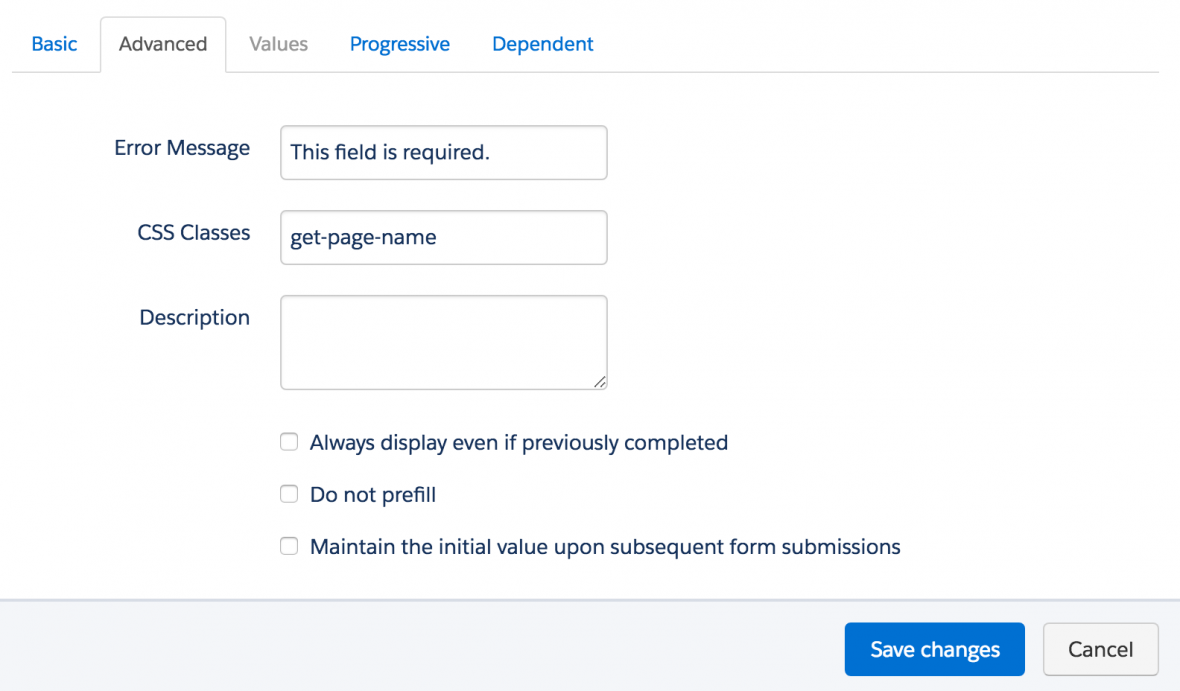Focus the CSS Classes input box
Image resolution: width=1180 pixels, height=691 pixels.
(x=443, y=237)
